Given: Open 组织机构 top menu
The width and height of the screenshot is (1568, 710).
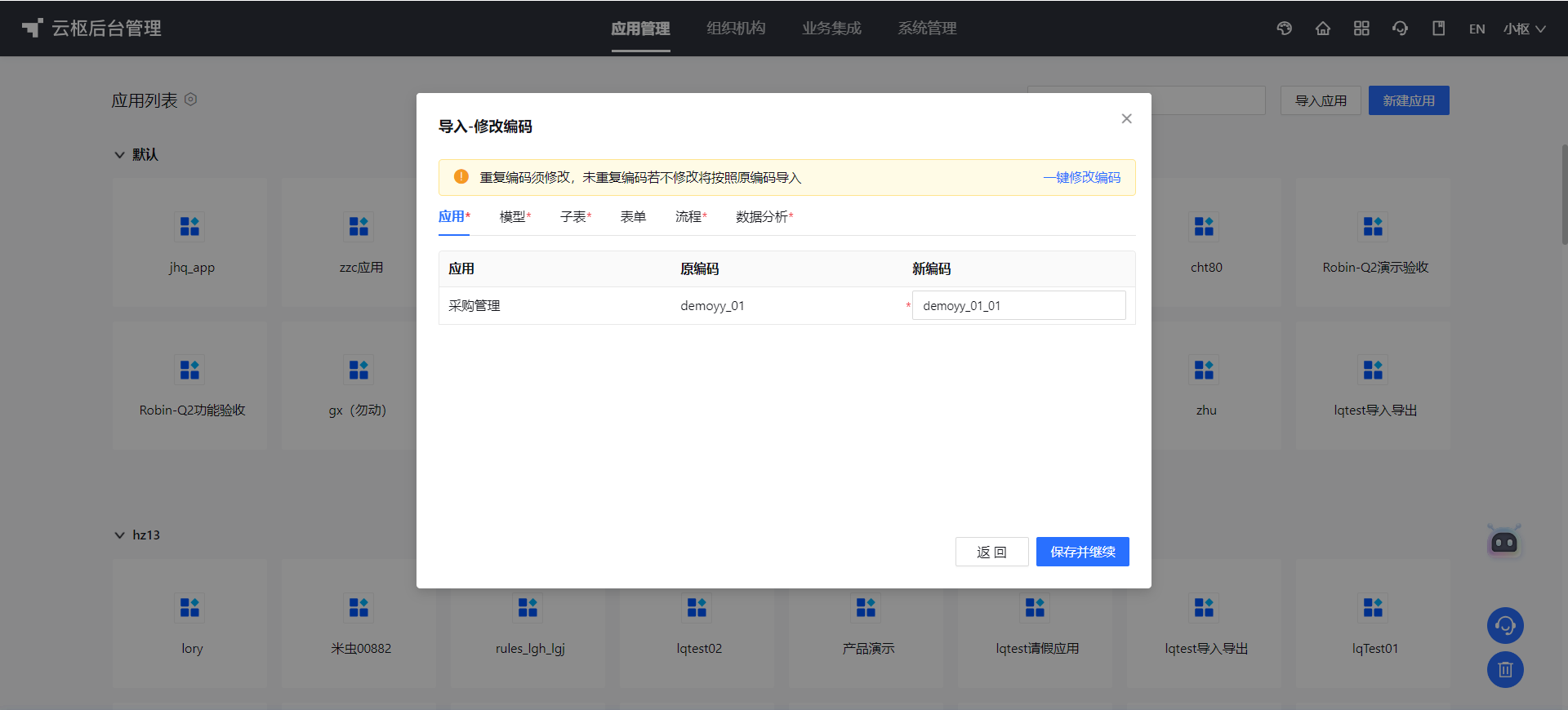Looking at the screenshot, I should coord(736,29).
